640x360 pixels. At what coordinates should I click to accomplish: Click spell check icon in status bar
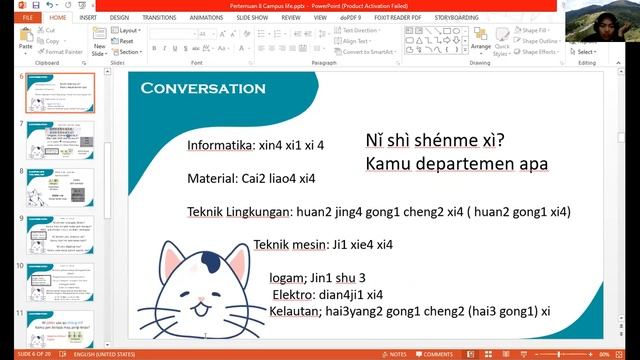pos(62,354)
